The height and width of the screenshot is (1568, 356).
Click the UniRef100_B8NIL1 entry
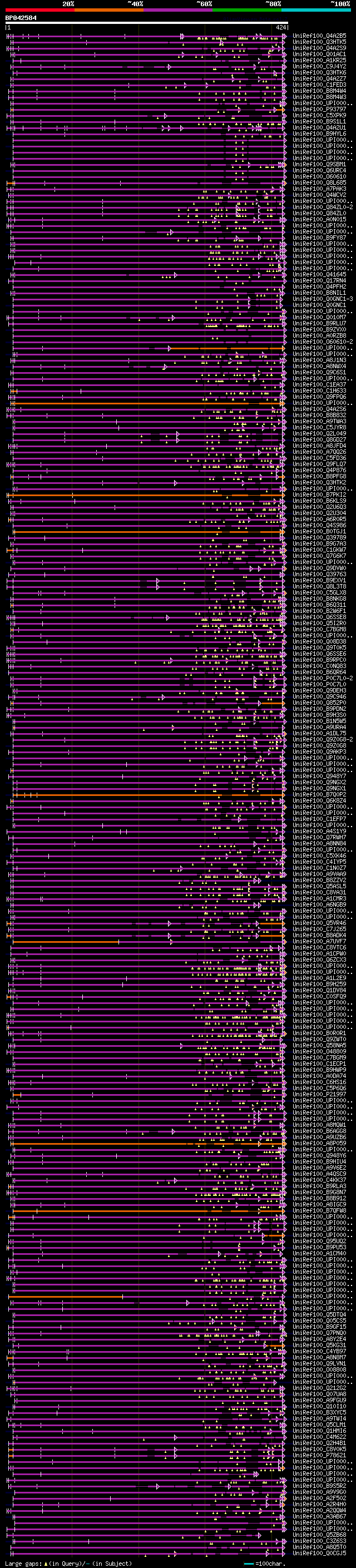coord(319,293)
